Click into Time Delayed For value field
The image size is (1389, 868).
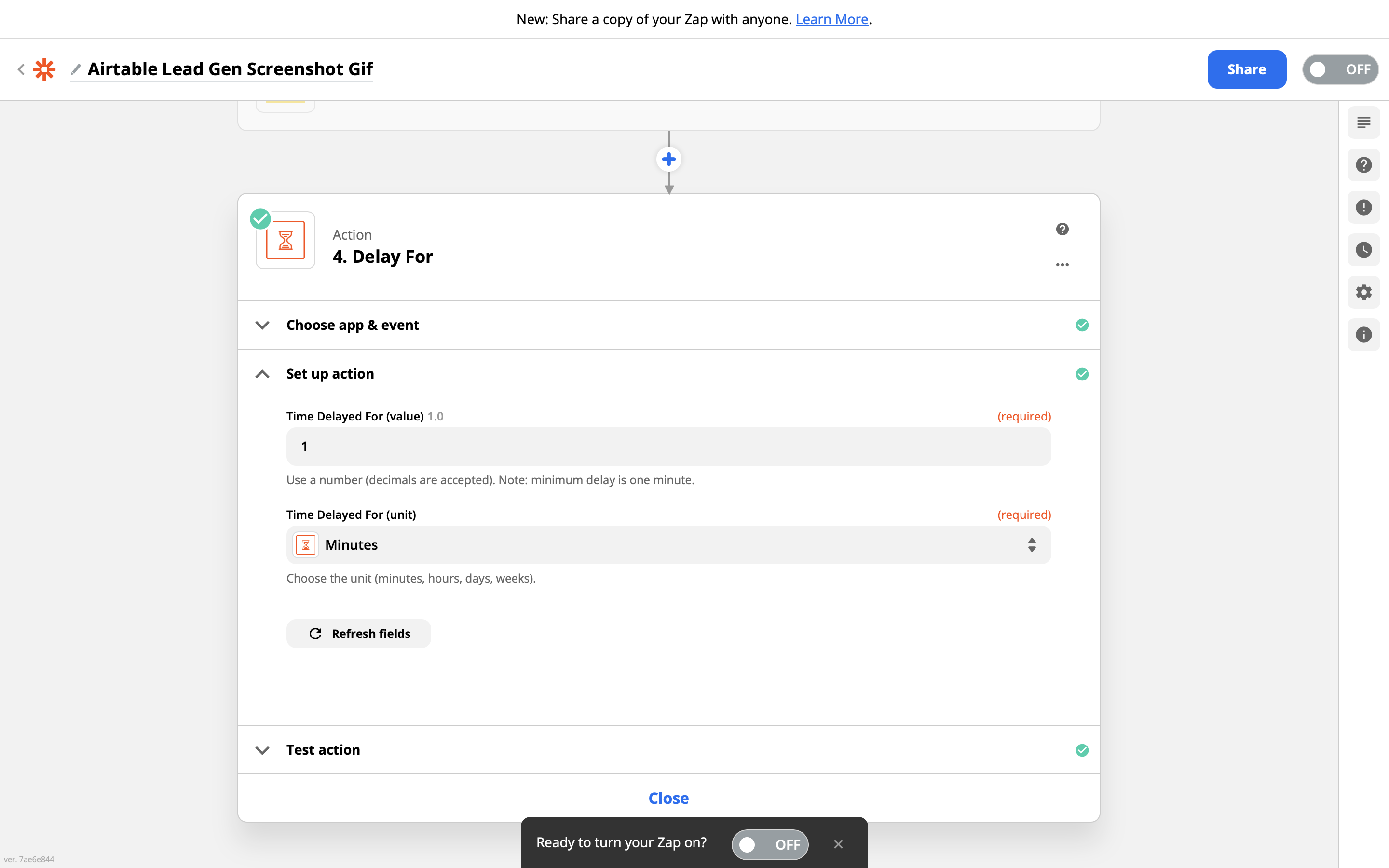pos(668,447)
